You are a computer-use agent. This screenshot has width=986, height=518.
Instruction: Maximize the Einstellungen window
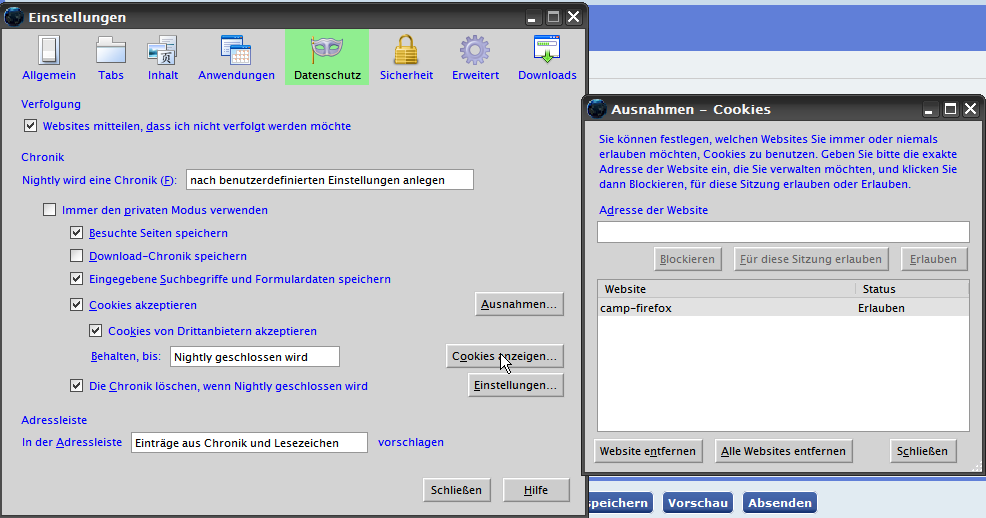[553, 18]
